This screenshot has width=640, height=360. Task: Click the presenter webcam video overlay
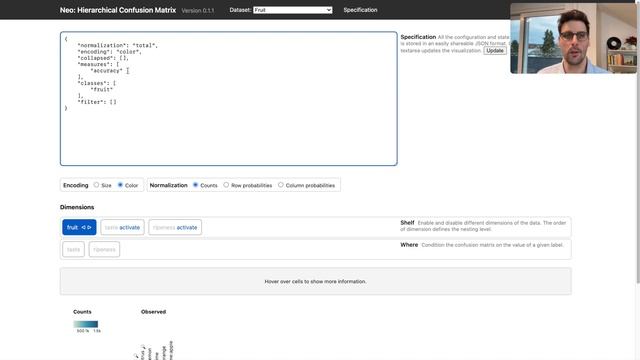pos(573,38)
